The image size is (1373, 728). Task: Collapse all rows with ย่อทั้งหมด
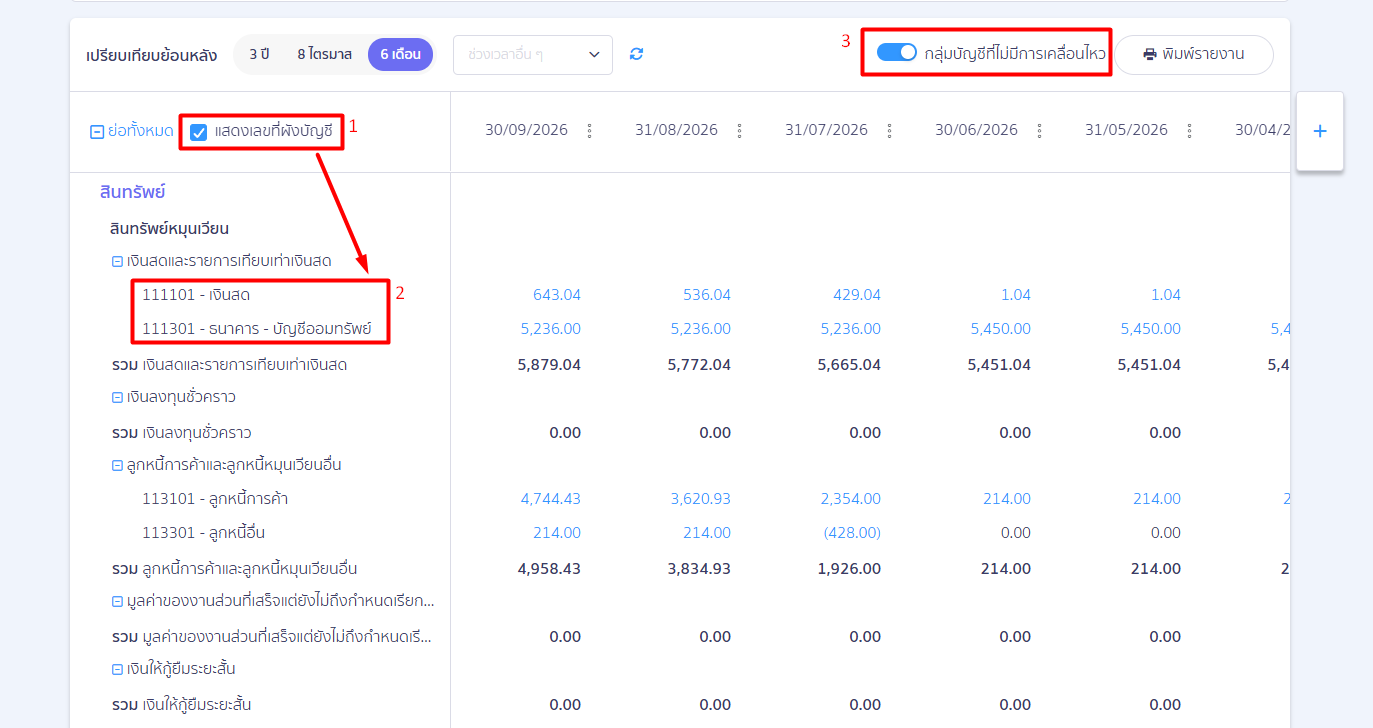tap(132, 131)
